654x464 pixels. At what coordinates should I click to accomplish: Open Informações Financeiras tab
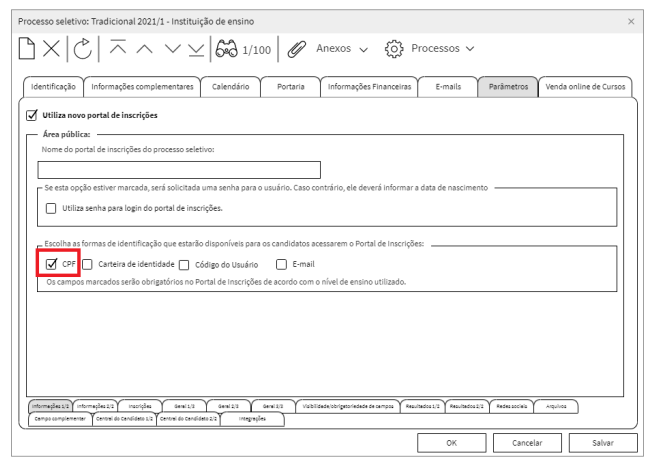pyautogui.click(x=369, y=87)
